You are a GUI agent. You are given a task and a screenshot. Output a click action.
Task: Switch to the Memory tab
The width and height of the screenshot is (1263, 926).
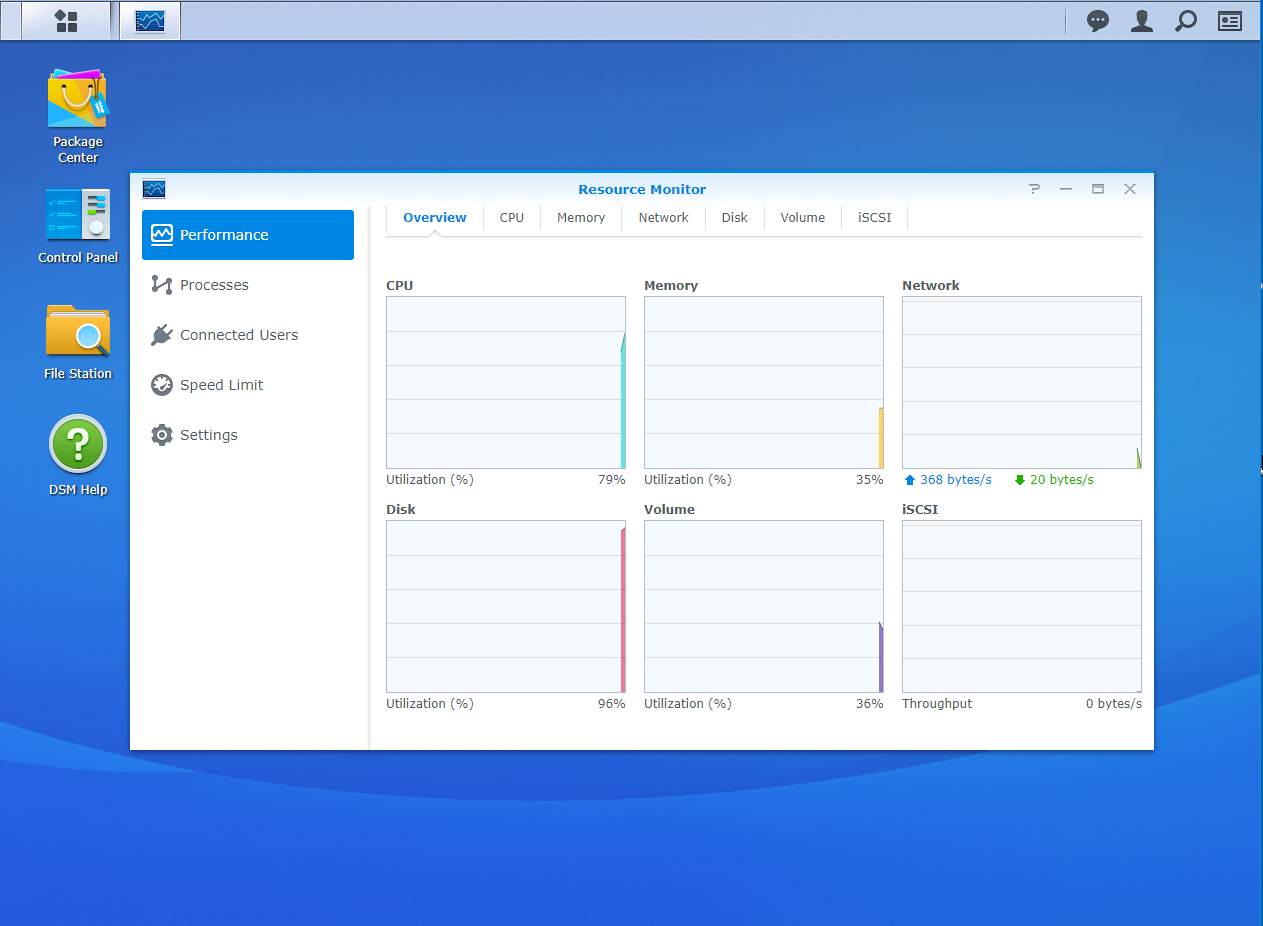coord(581,217)
